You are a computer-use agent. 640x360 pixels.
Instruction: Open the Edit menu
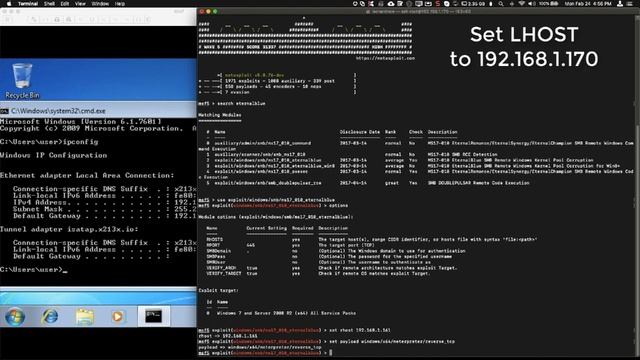click(65, 4)
